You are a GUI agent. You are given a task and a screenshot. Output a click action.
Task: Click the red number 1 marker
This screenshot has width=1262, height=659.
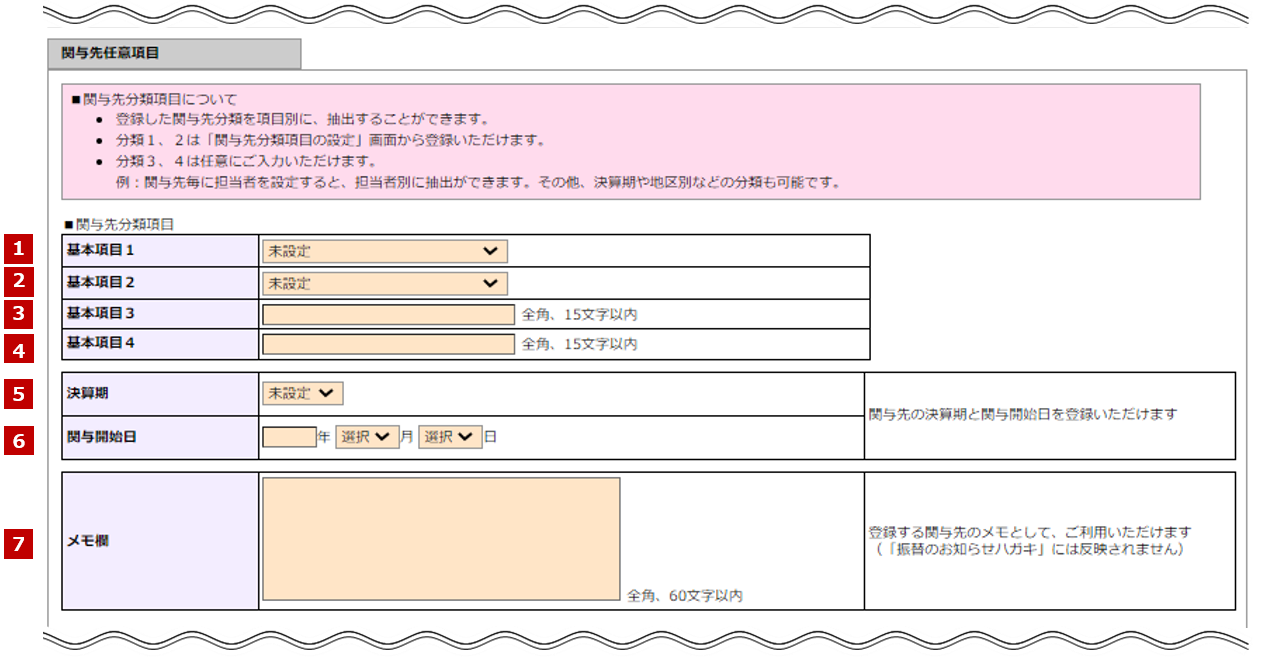click(18, 249)
